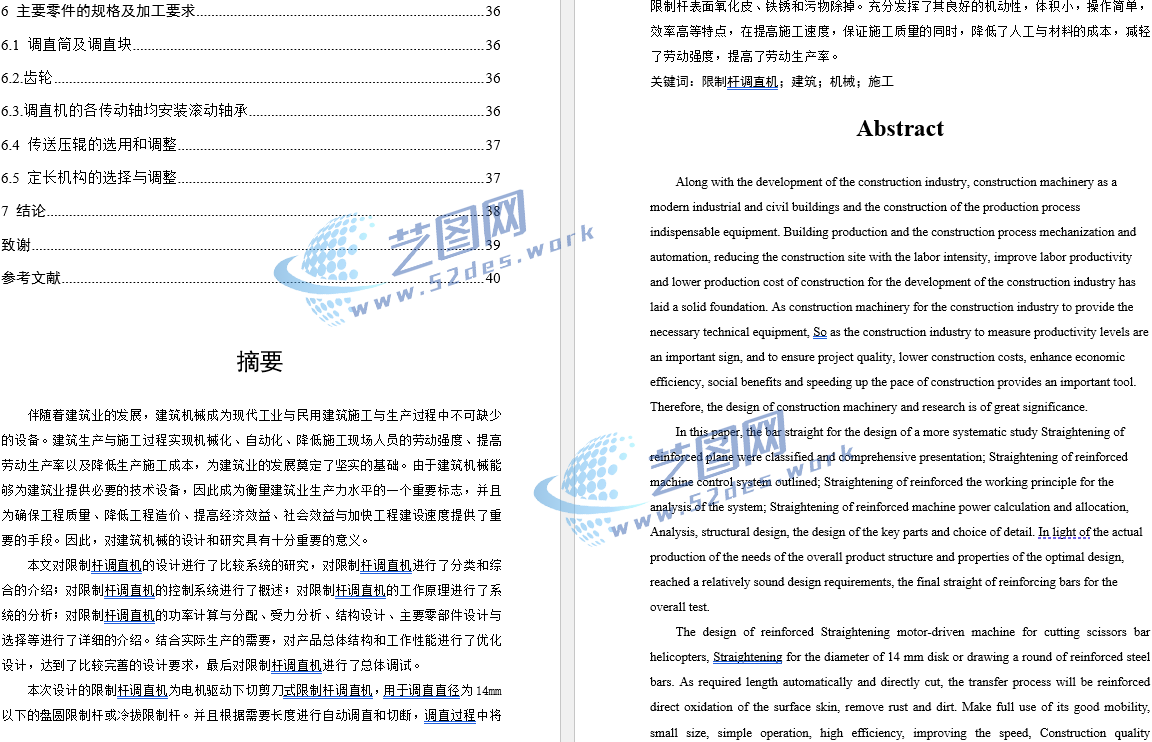Click the Chinese paragraph starting "本文对限制杆调直机"
Viewport: 1152px width, 742px height.
(251, 615)
